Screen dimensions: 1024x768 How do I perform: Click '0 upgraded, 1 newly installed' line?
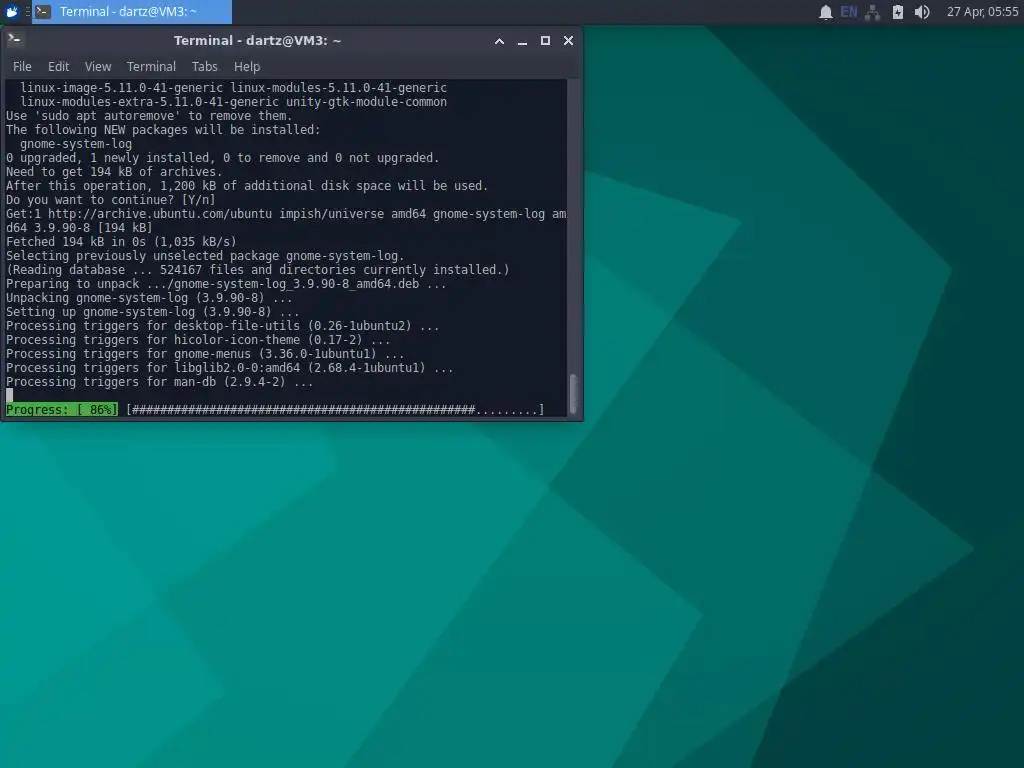click(x=223, y=158)
